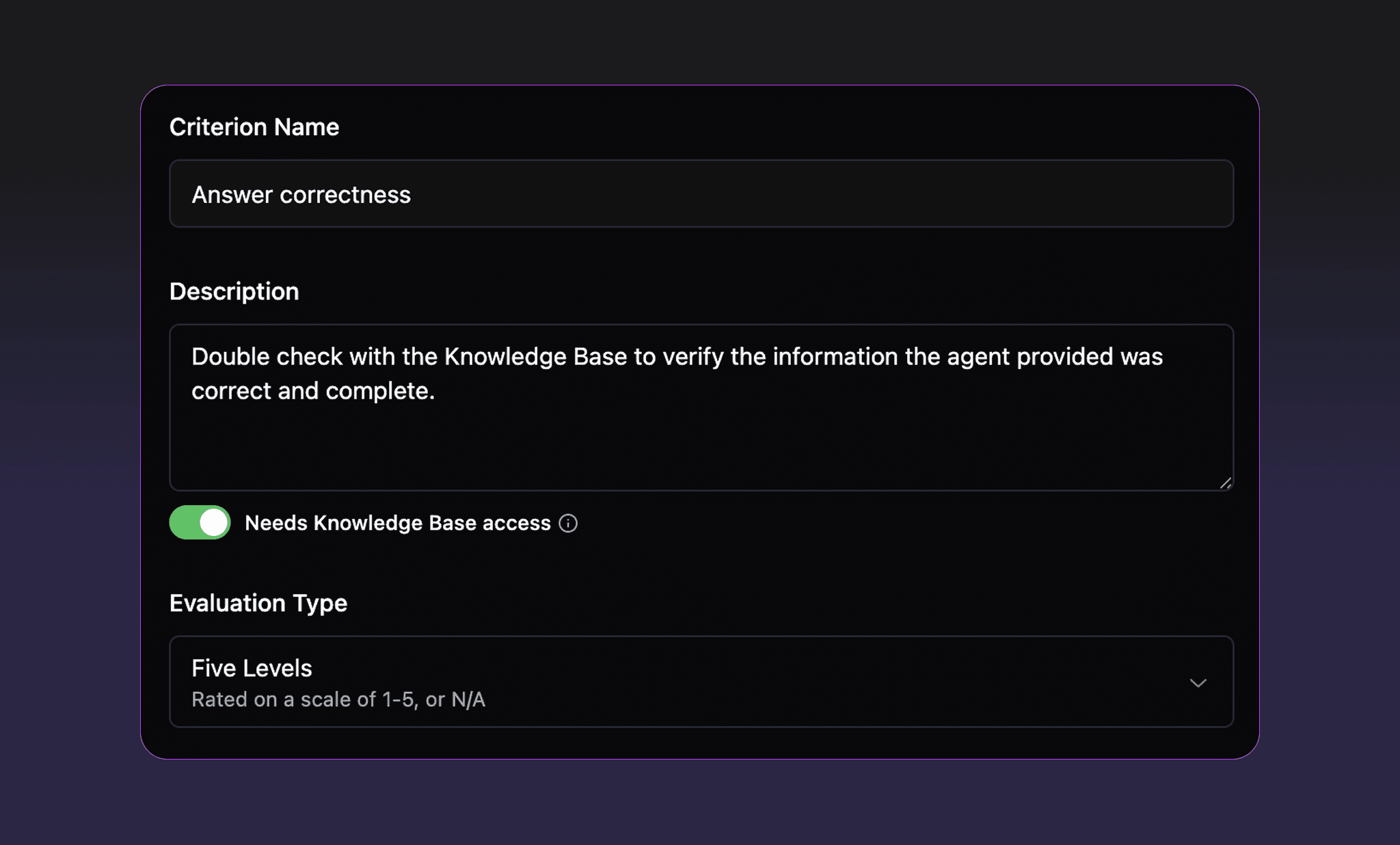1400x845 pixels.
Task: Select the Criterion Name label
Action: click(254, 126)
